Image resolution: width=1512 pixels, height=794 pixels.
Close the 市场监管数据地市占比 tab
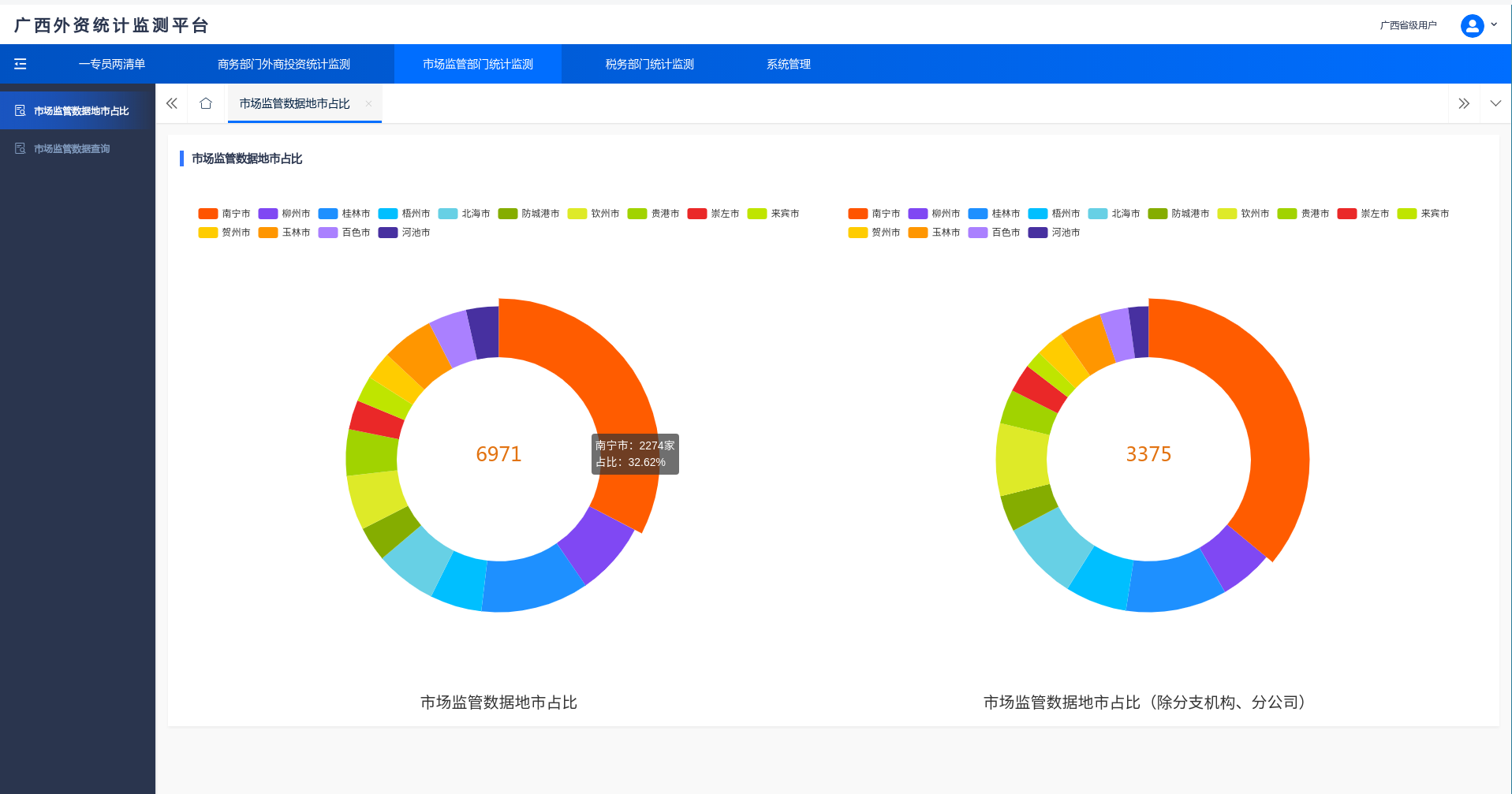[368, 103]
